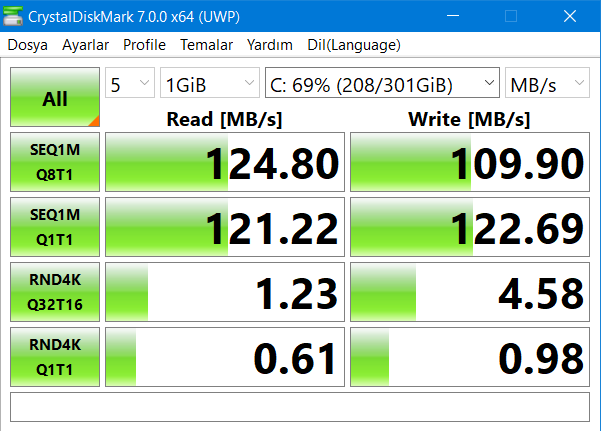Start the RND4K Q32T16 test
The height and width of the screenshot is (431, 601).
55,292
